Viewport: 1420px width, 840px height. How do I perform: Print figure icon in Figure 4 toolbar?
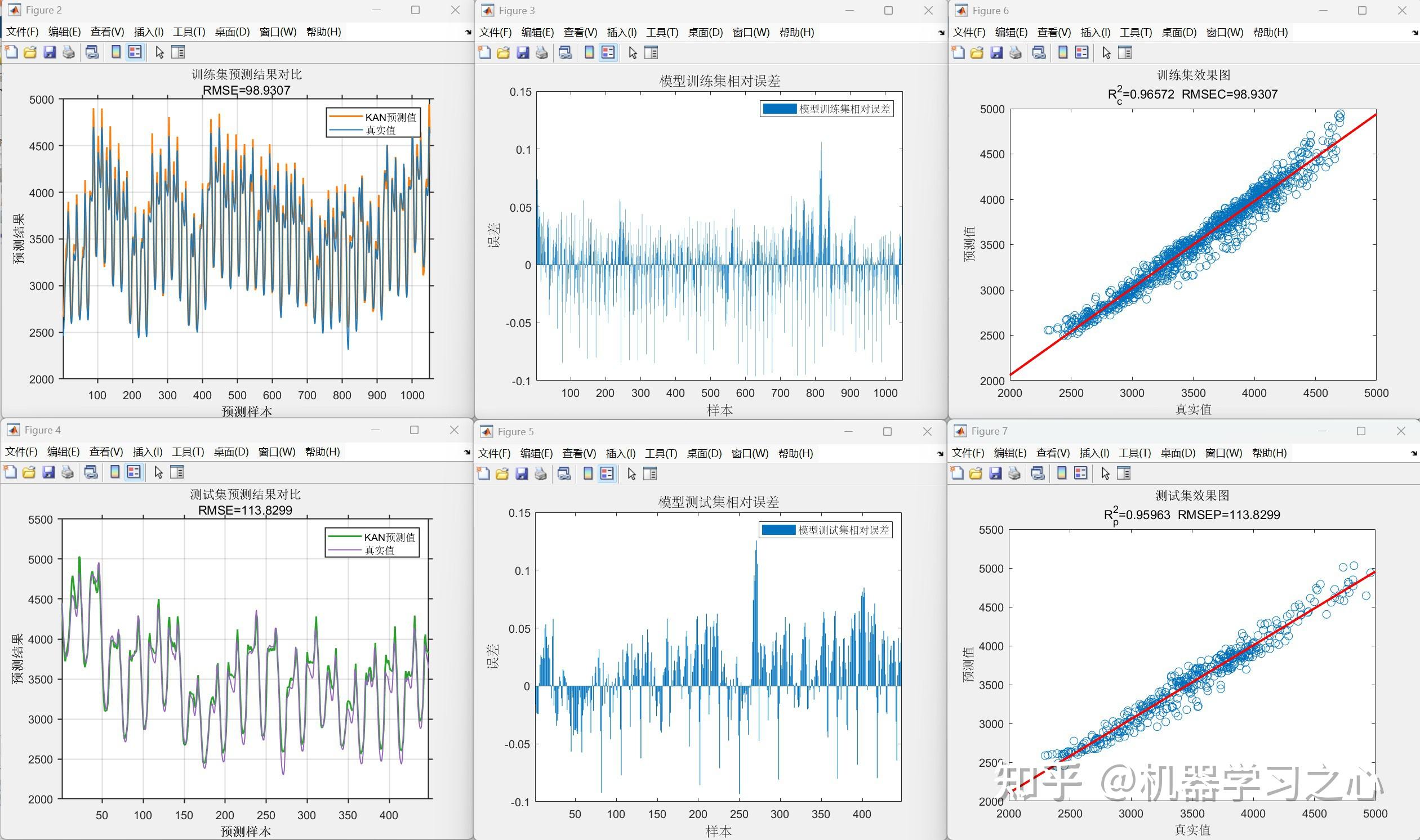click(68, 472)
